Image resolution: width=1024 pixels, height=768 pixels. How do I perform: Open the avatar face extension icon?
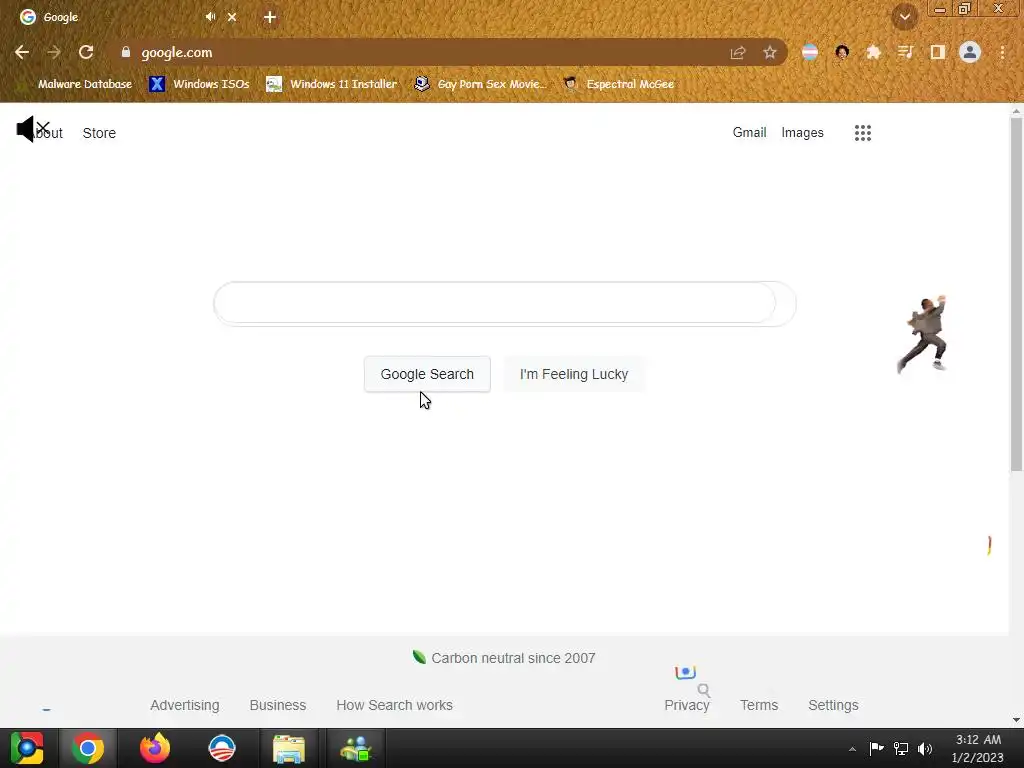842,53
